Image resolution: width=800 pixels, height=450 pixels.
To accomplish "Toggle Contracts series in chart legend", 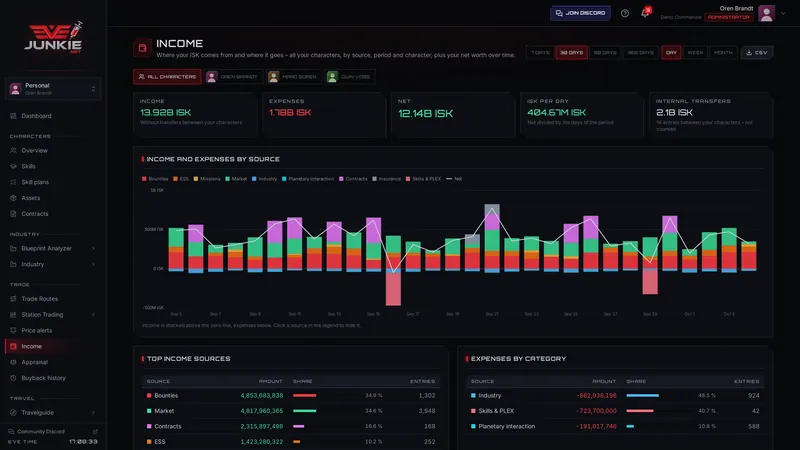I will pyautogui.click(x=353, y=179).
